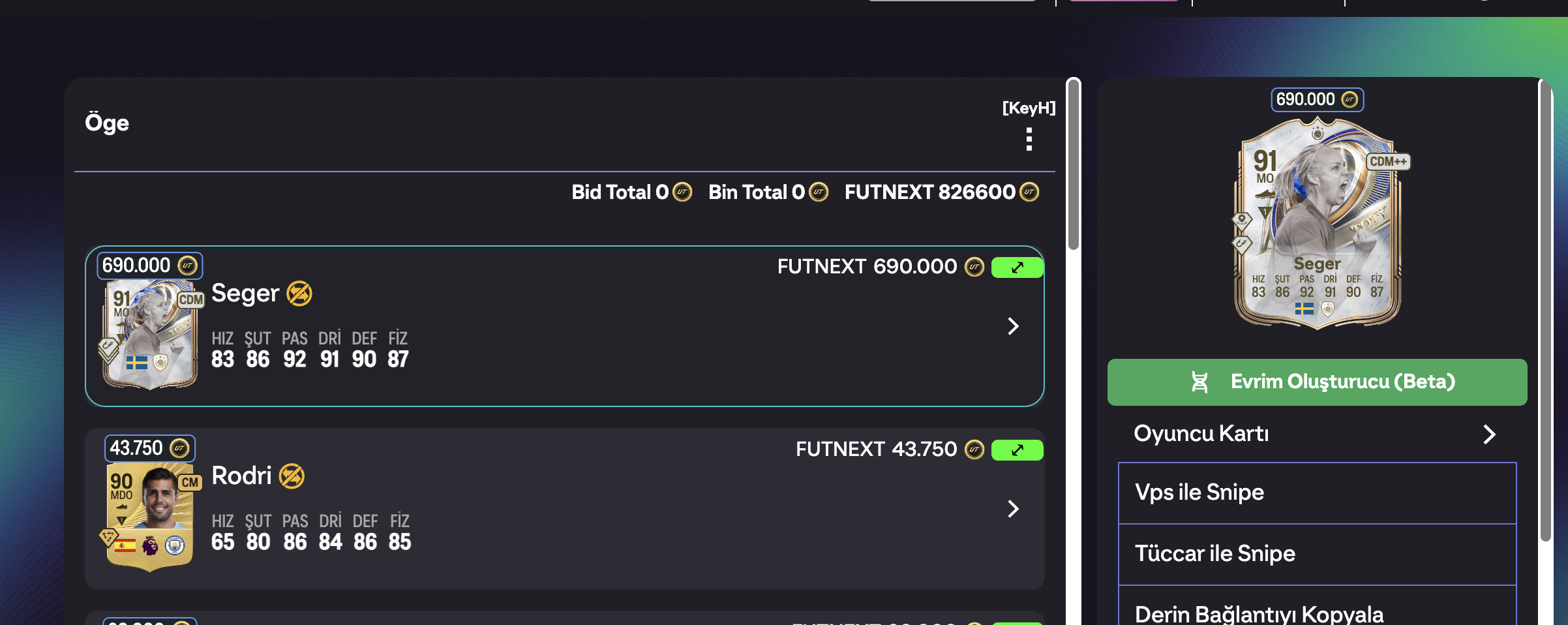
Task: Click coin icon beside FUTNEXT 826600 total
Action: pos(1029,192)
